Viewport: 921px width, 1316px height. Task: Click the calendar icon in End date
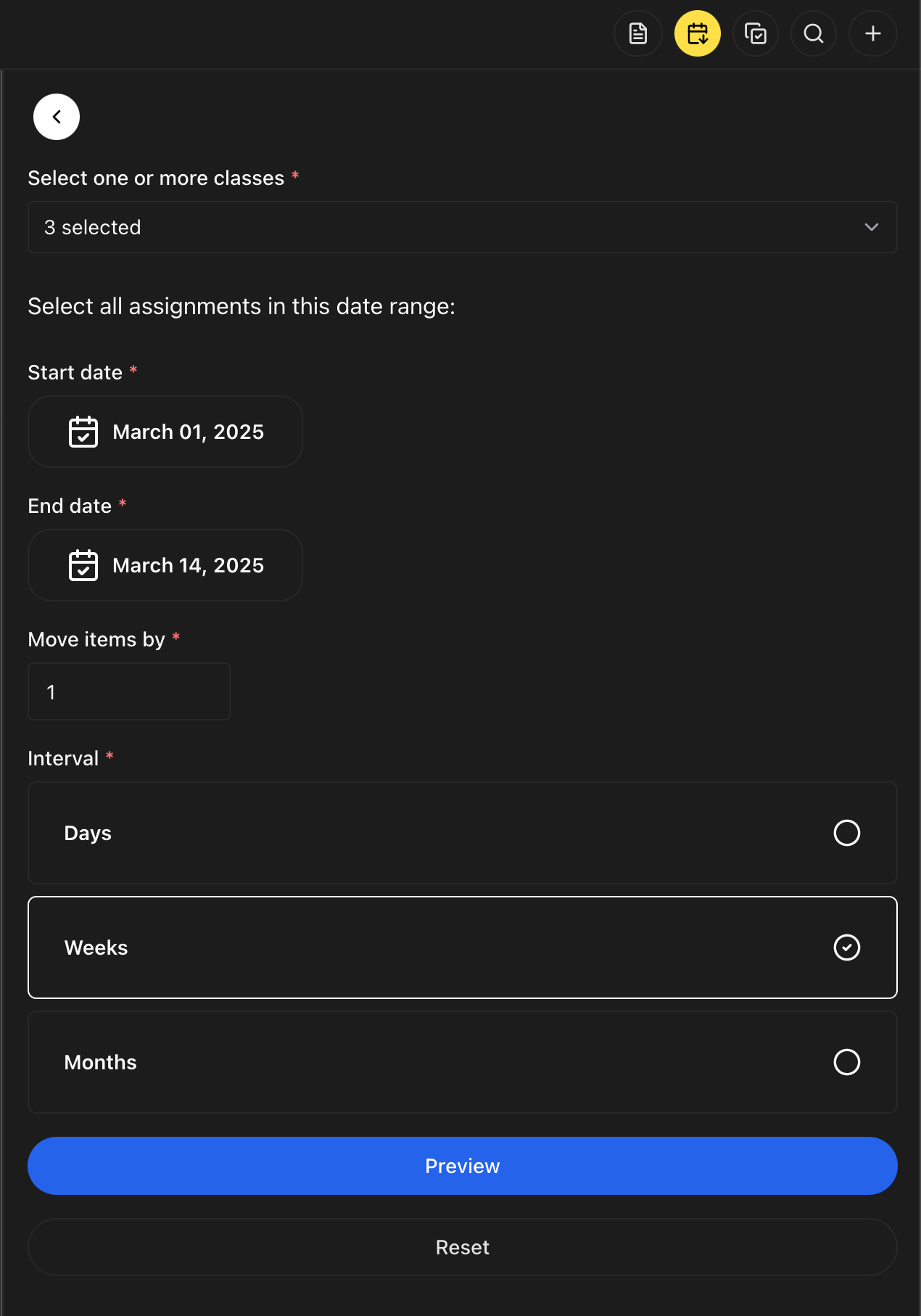[x=83, y=565]
